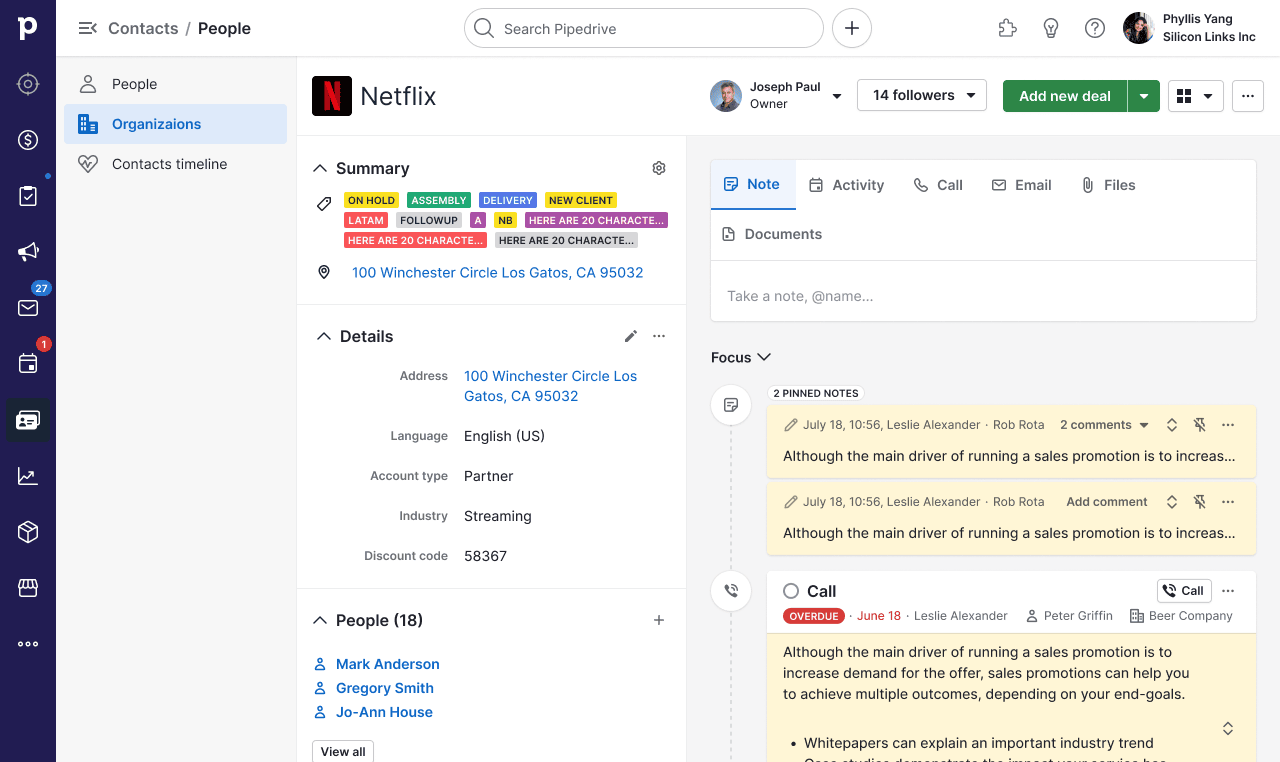
Task: Switch to the Email tab
Action: 1021,185
